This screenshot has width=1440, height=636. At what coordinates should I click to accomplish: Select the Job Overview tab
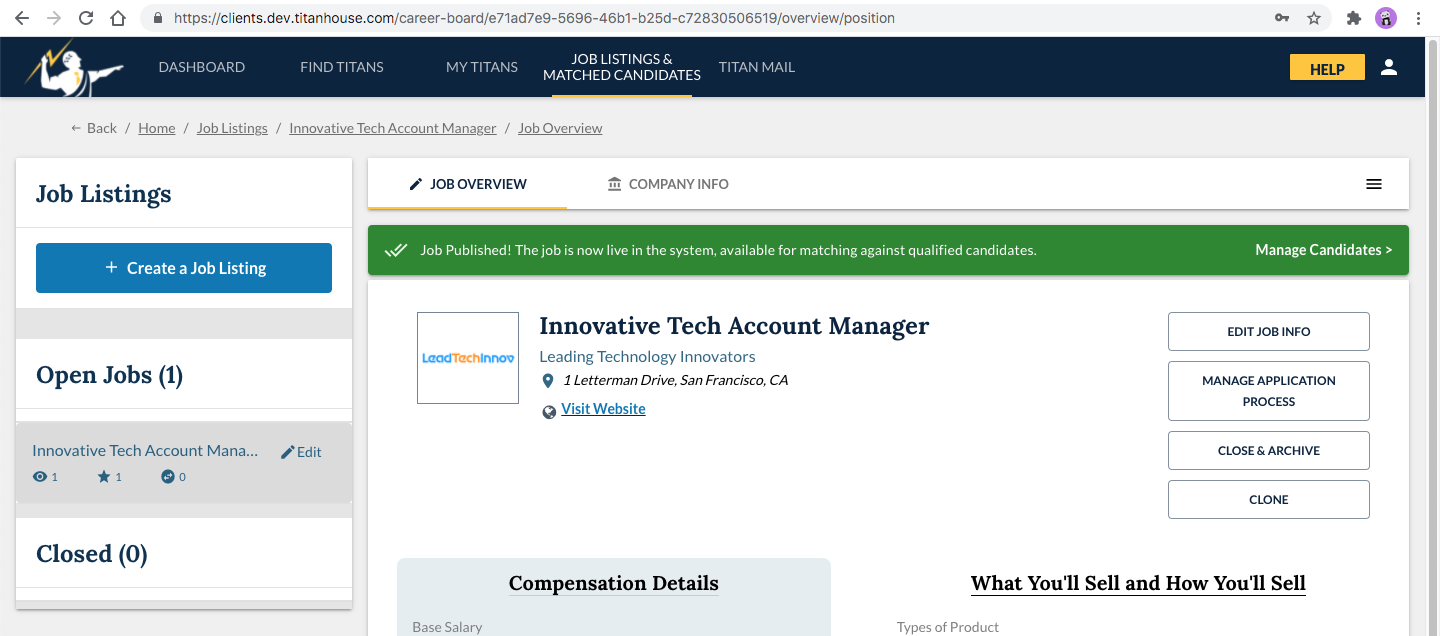467,184
